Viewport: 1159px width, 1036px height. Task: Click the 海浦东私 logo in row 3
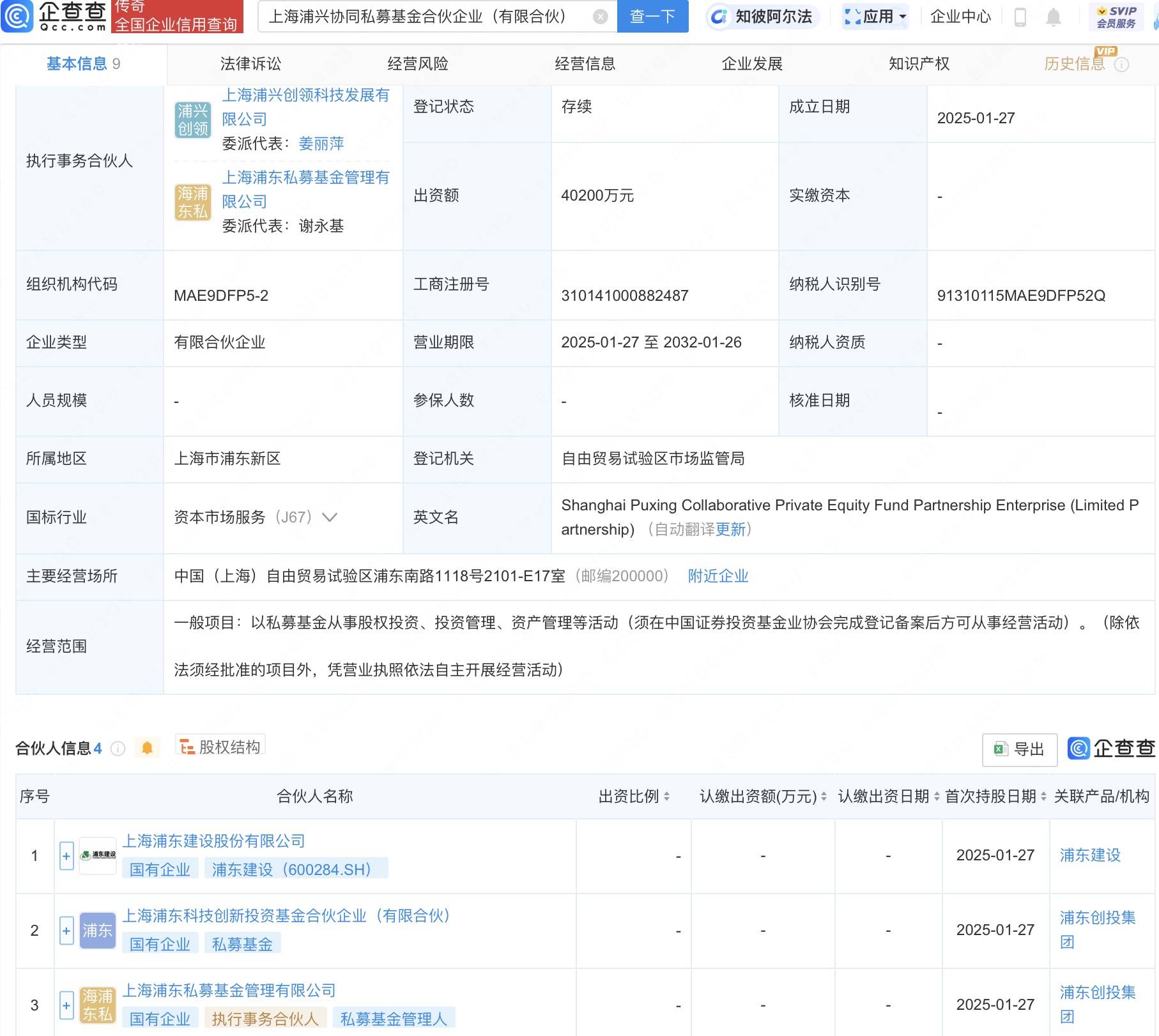click(x=98, y=1005)
